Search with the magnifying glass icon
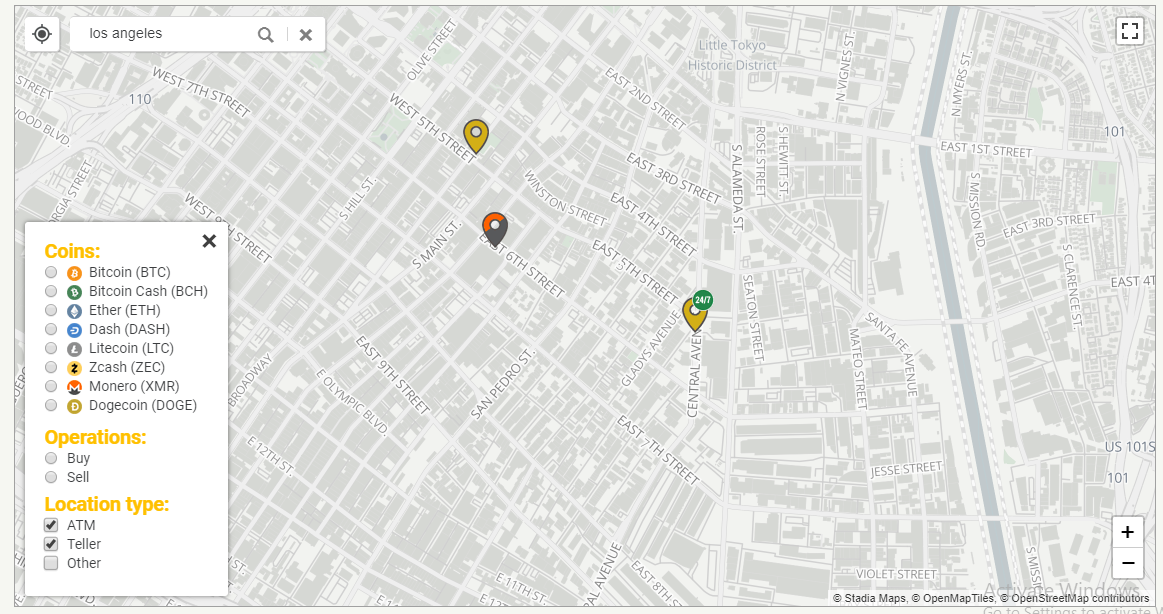This screenshot has width=1163, height=614. (266, 34)
